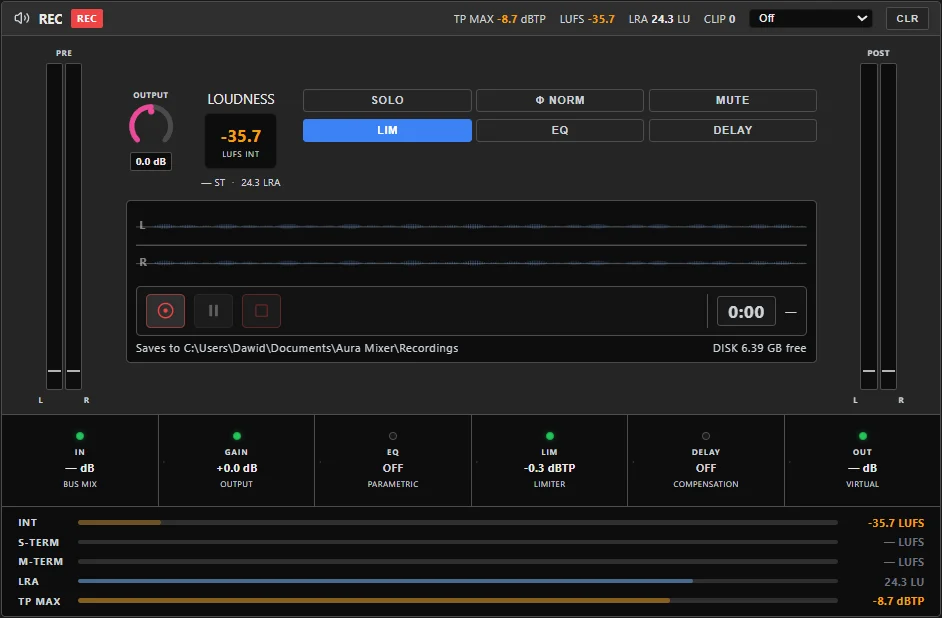Screen dimensions: 942x618
Task: Click the INT loudness bar
Action: [458, 523]
